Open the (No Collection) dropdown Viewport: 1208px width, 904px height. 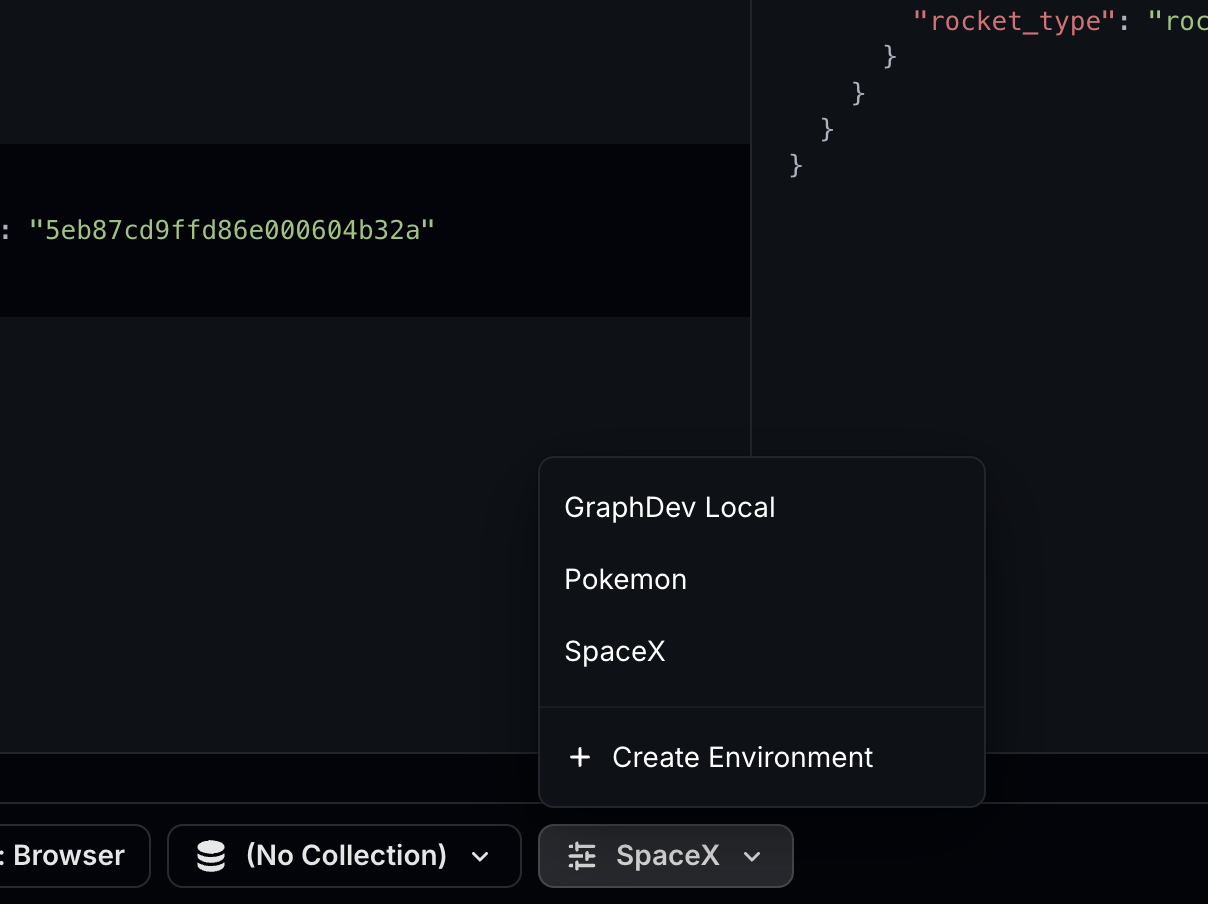344,855
